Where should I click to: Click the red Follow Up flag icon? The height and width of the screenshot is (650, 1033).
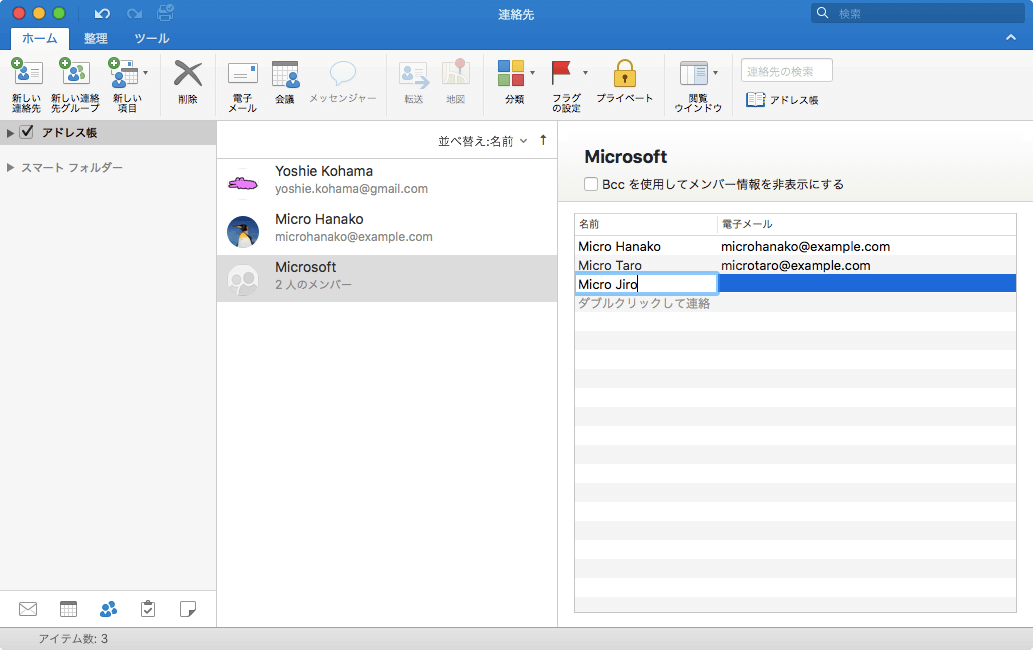[561, 72]
